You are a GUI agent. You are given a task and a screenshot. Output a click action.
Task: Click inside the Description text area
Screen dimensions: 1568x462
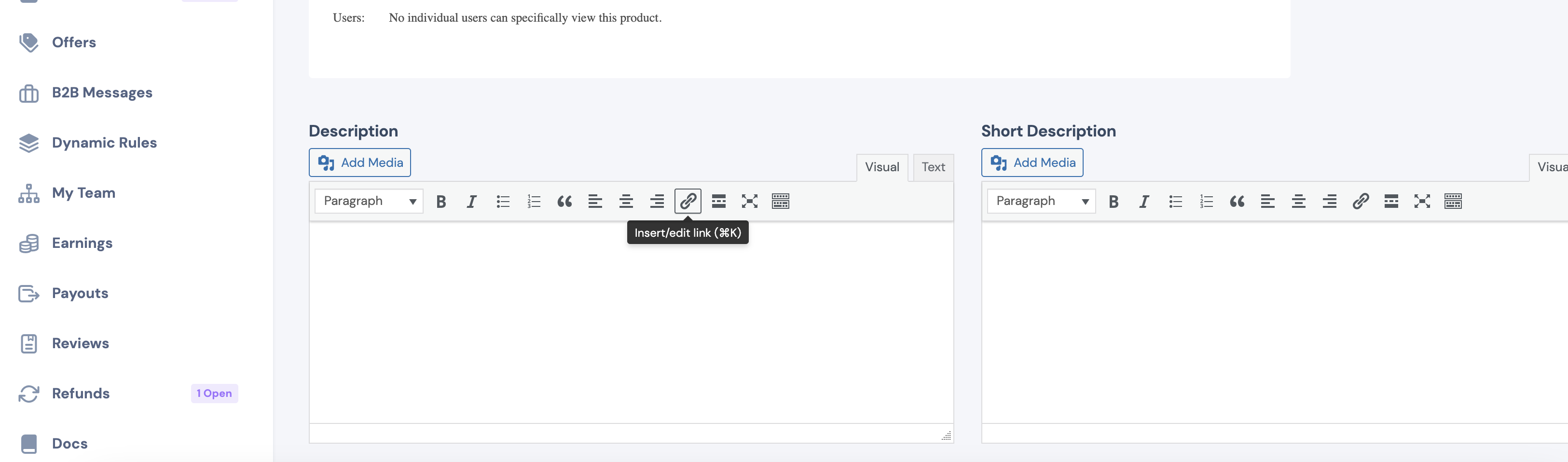(x=631, y=323)
